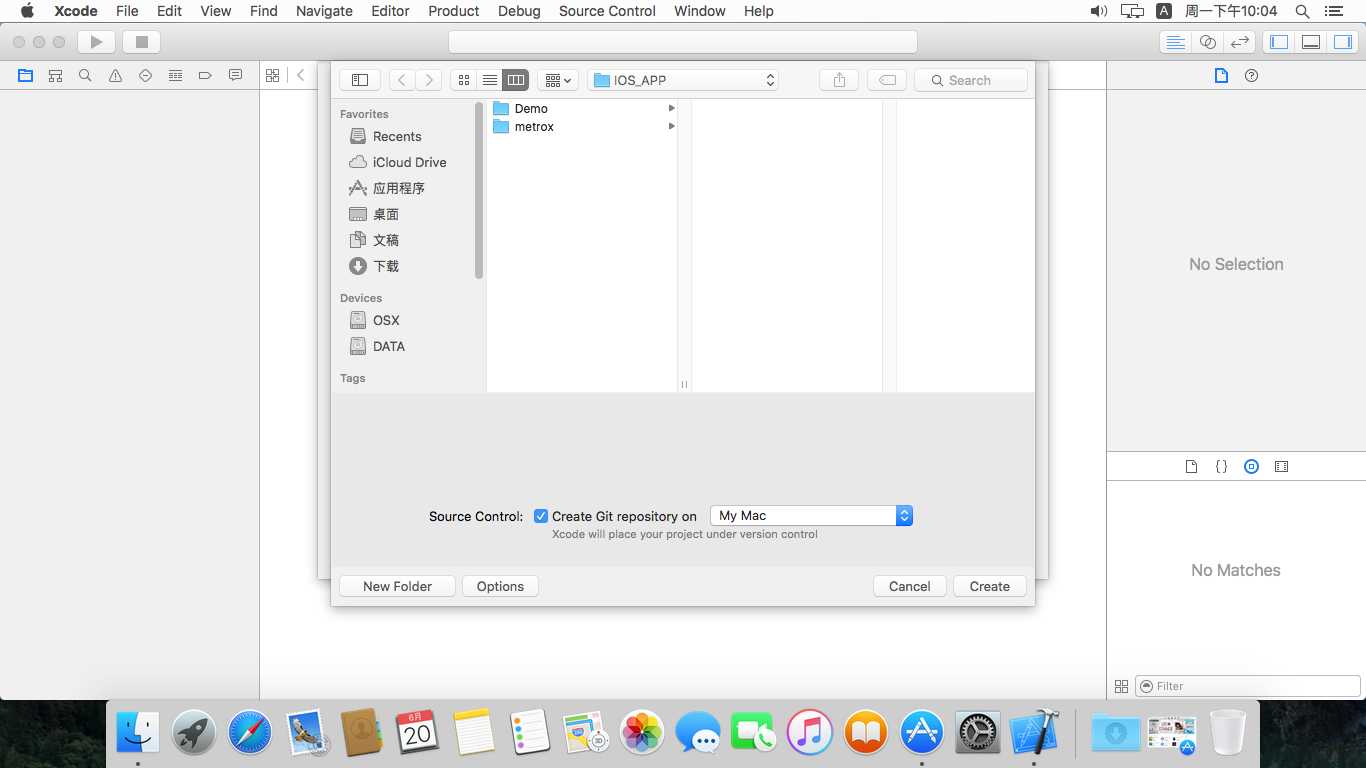
Task: Open the Debug menu
Action: pos(519,11)
